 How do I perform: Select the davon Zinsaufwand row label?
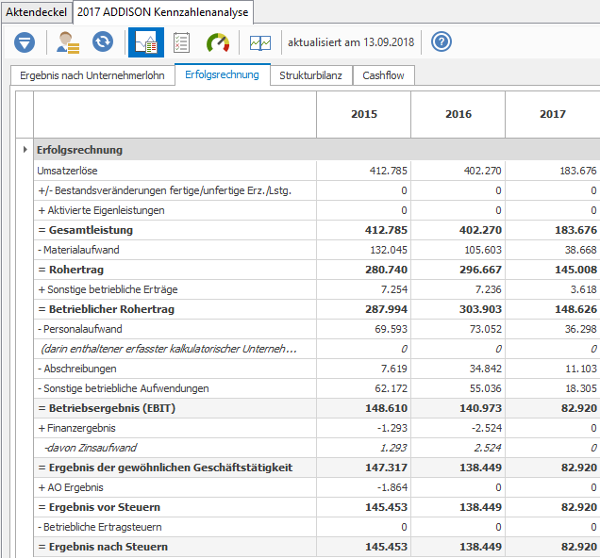coord(90,448)
